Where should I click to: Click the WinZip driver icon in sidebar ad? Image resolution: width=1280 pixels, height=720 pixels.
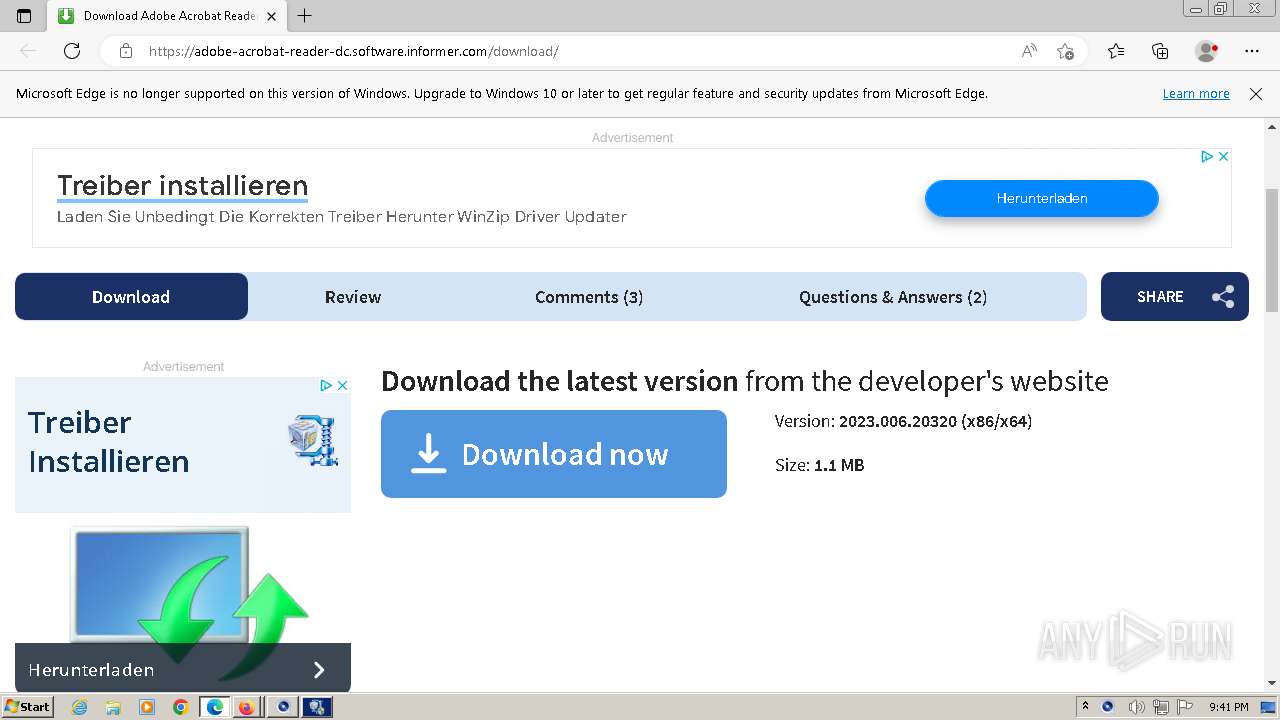312,441
